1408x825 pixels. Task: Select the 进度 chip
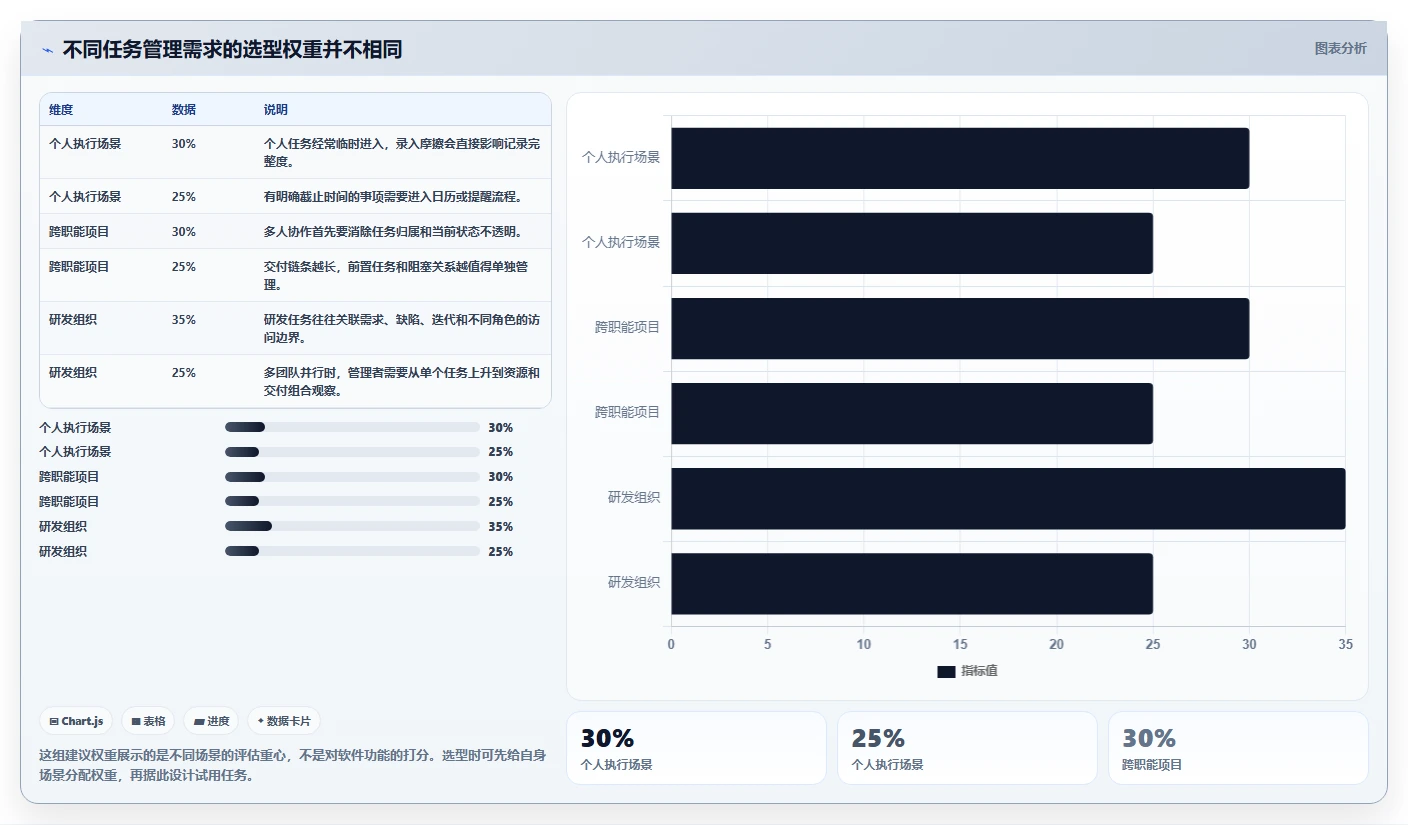(x=211, y=721)
